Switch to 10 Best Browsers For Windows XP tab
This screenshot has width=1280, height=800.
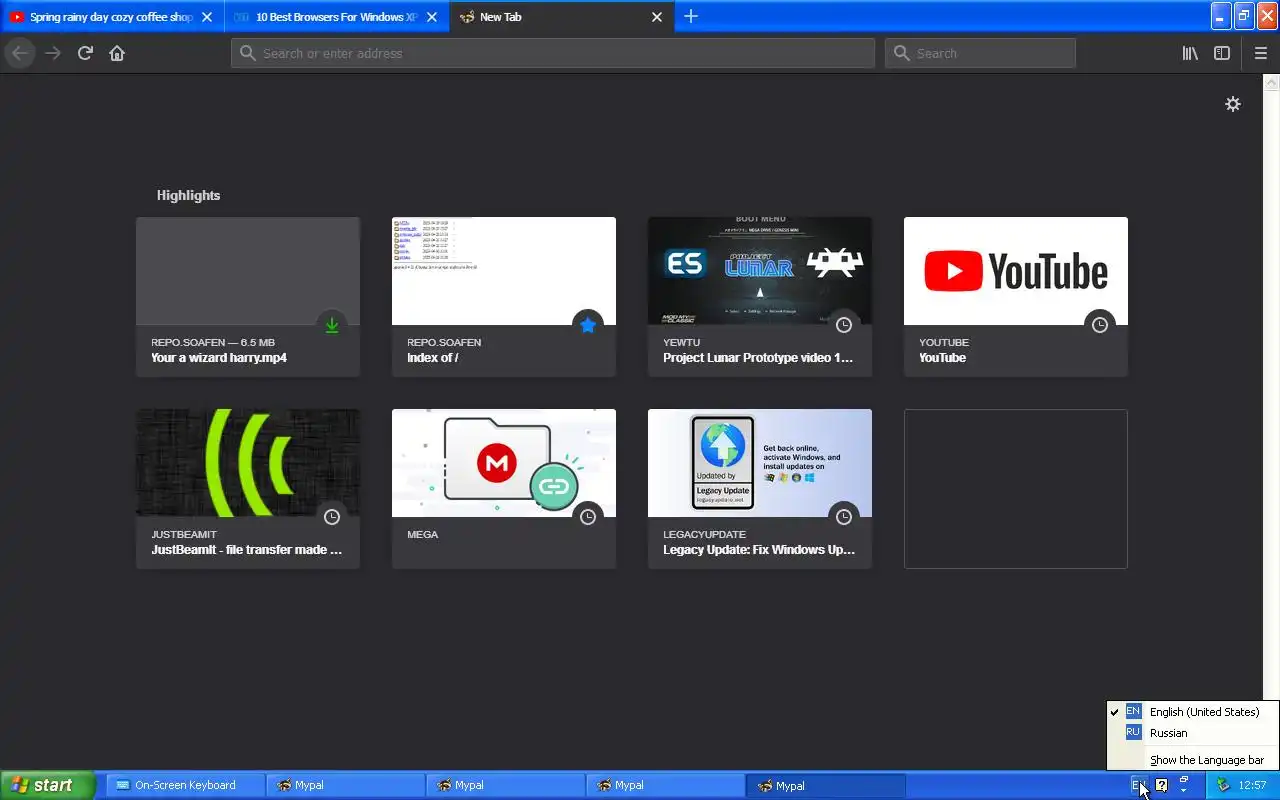coord(336,17)
